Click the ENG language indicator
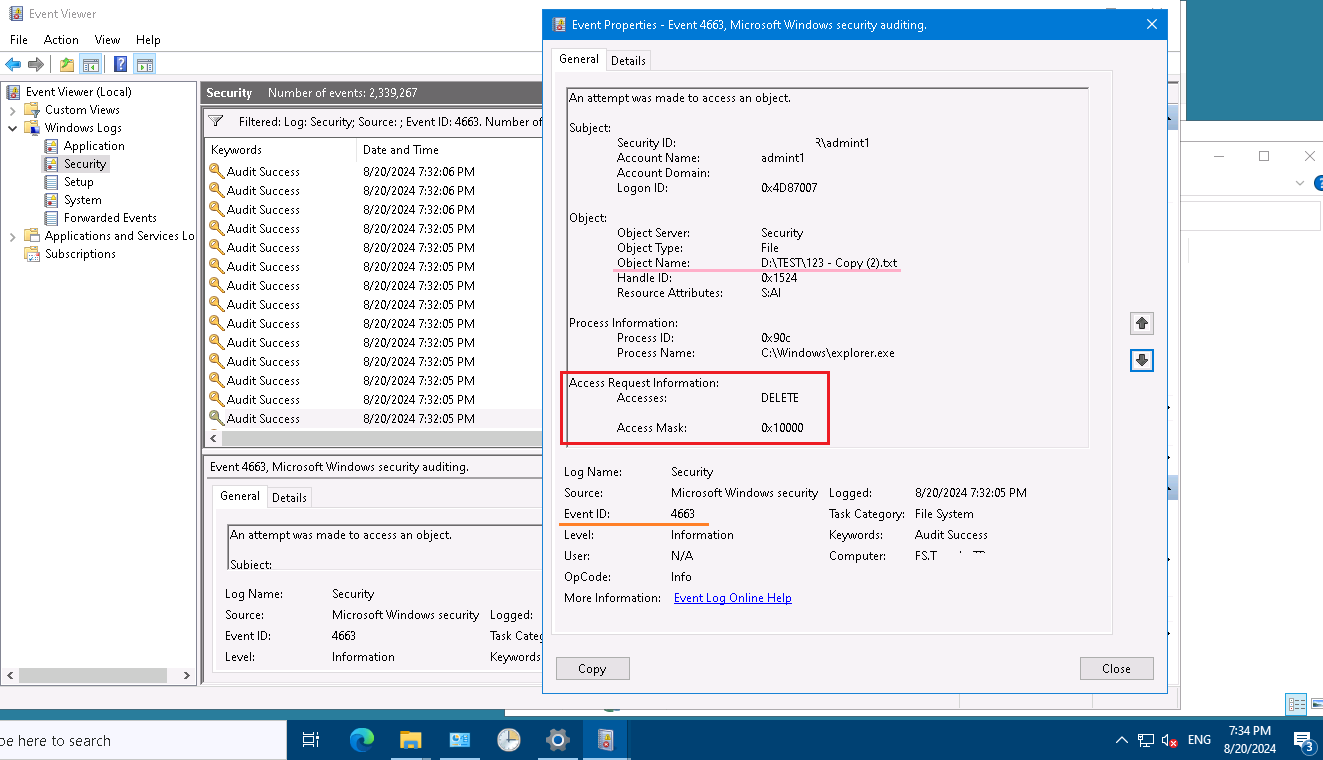The height and width of the screenshot is (760, 1323). coord(1199,740)
